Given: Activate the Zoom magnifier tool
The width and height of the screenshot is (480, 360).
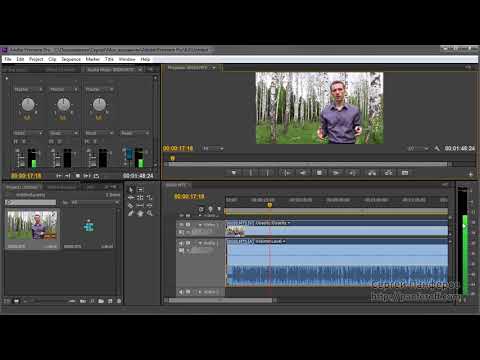Looking at the screenshot, I should click(x=149, y=213).
